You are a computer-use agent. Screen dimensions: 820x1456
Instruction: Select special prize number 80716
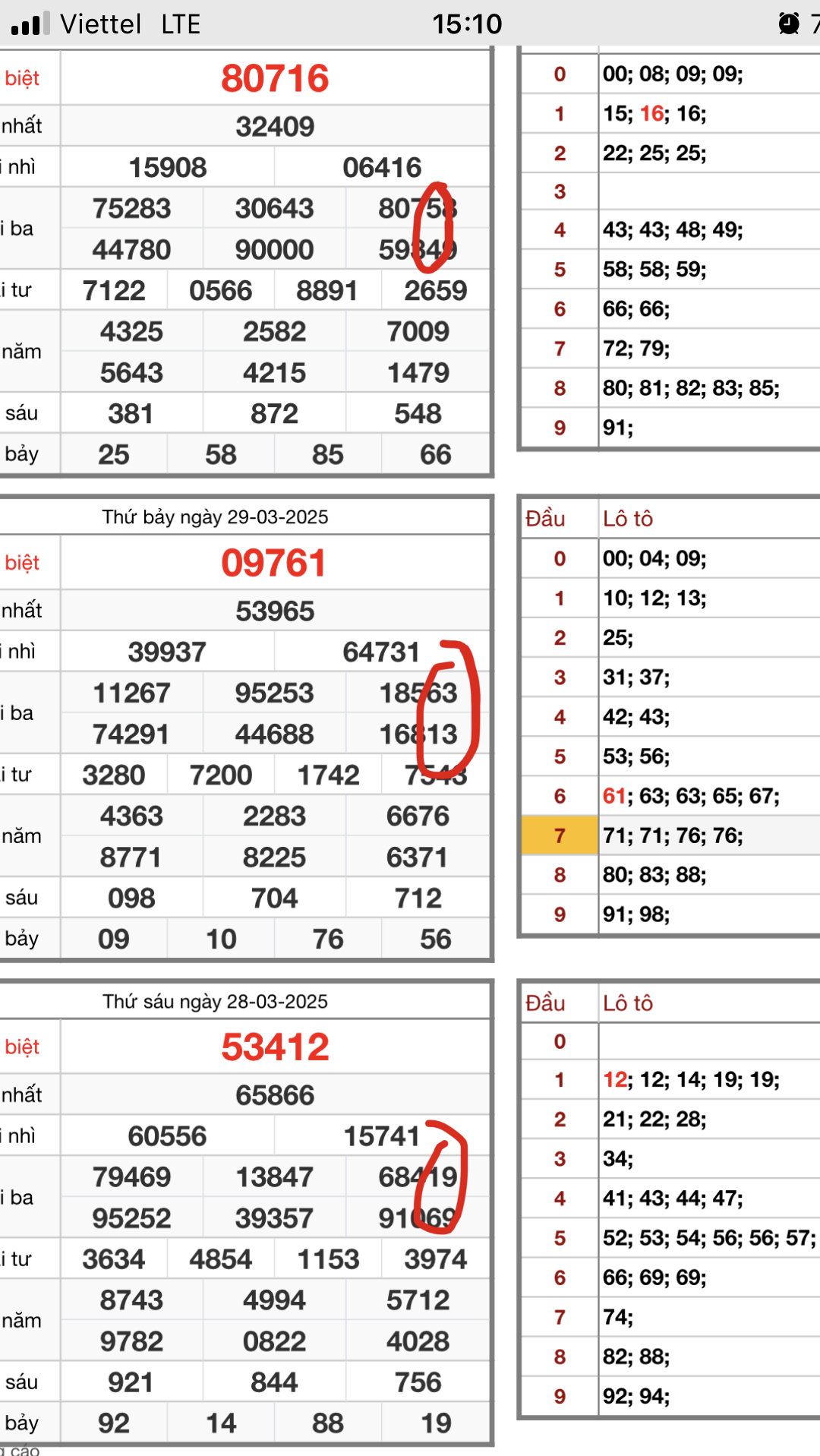[x=275, y=79]
